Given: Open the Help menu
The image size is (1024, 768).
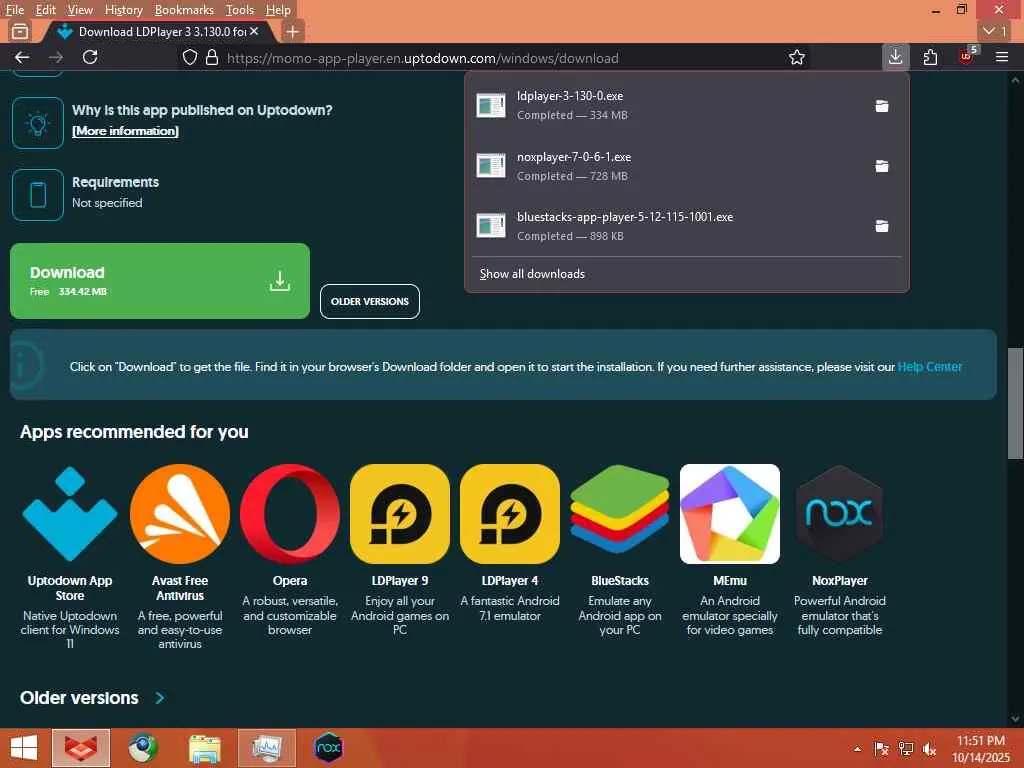Looking at the screenshot, I should pos(278,10).
